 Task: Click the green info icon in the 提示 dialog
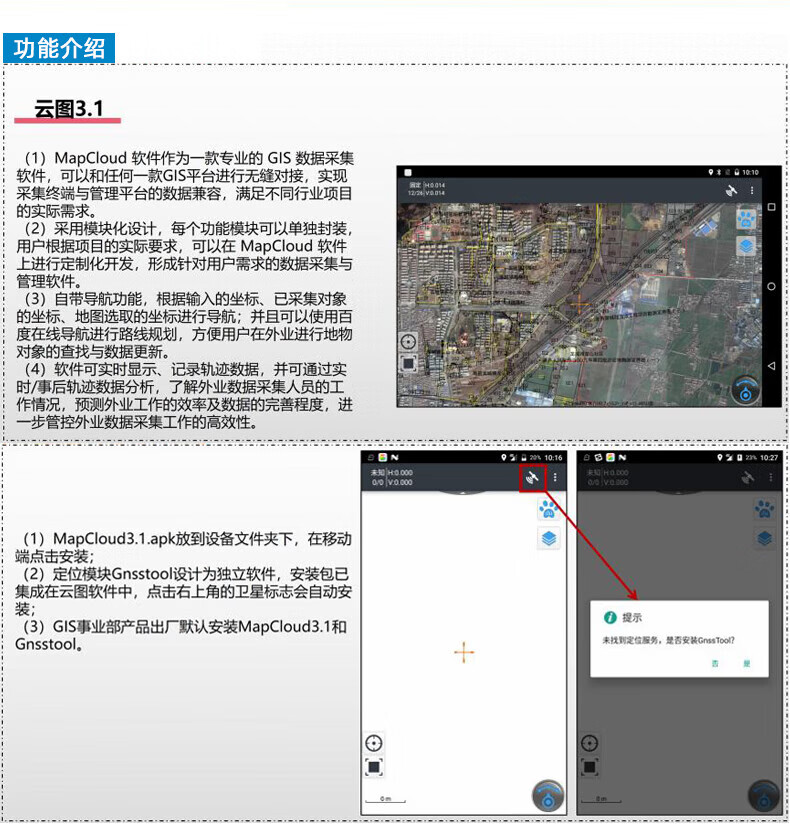610,617
